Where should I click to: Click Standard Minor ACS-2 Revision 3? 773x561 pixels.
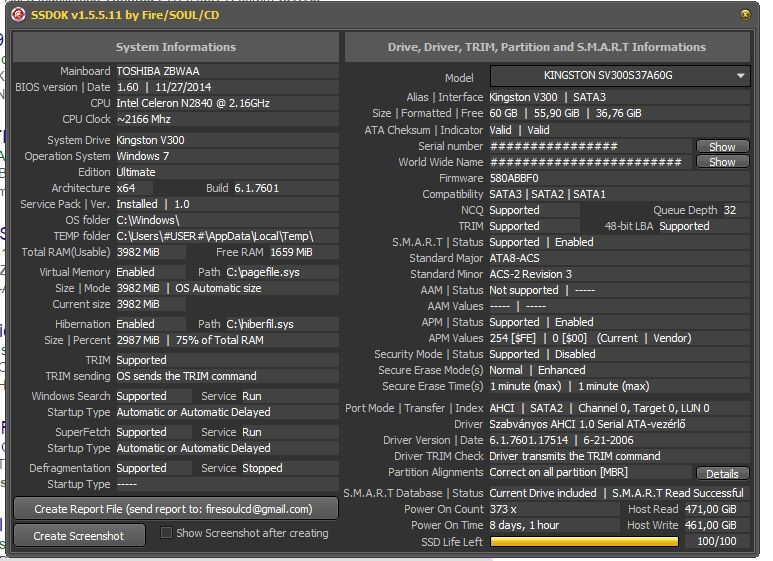(530, 274)
